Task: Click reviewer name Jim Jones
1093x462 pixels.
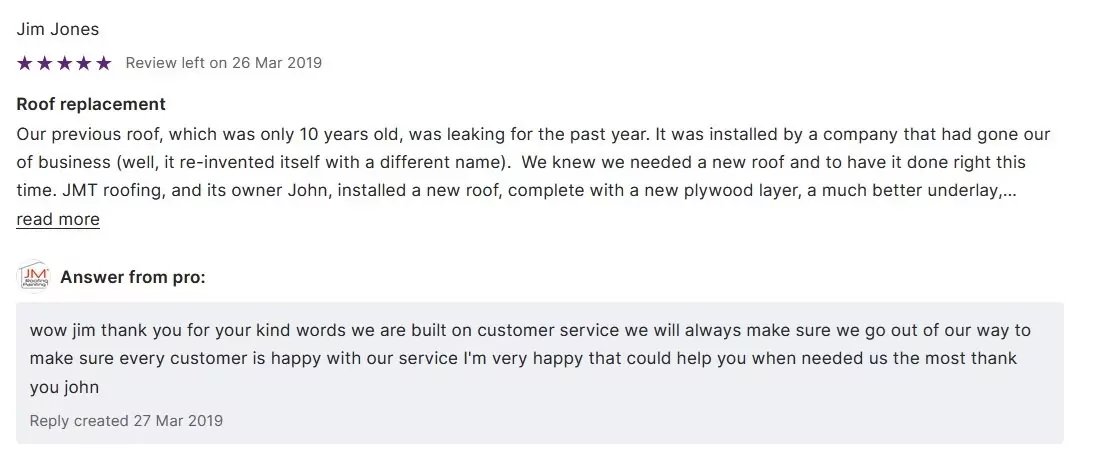Action: point(58,29)
